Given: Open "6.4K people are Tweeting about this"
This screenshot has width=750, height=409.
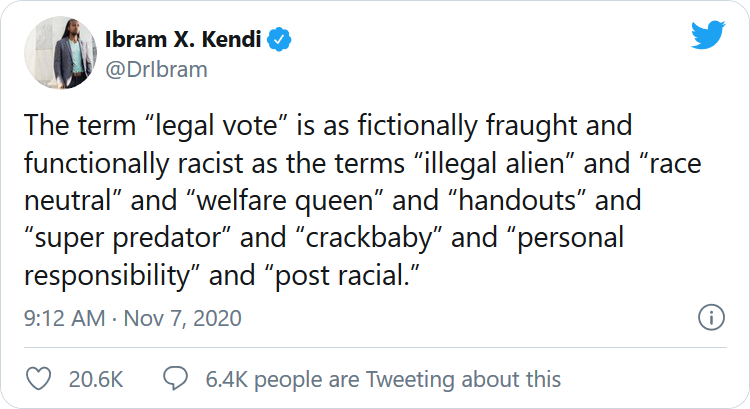Looking at the screenshot, I should 383,379.
